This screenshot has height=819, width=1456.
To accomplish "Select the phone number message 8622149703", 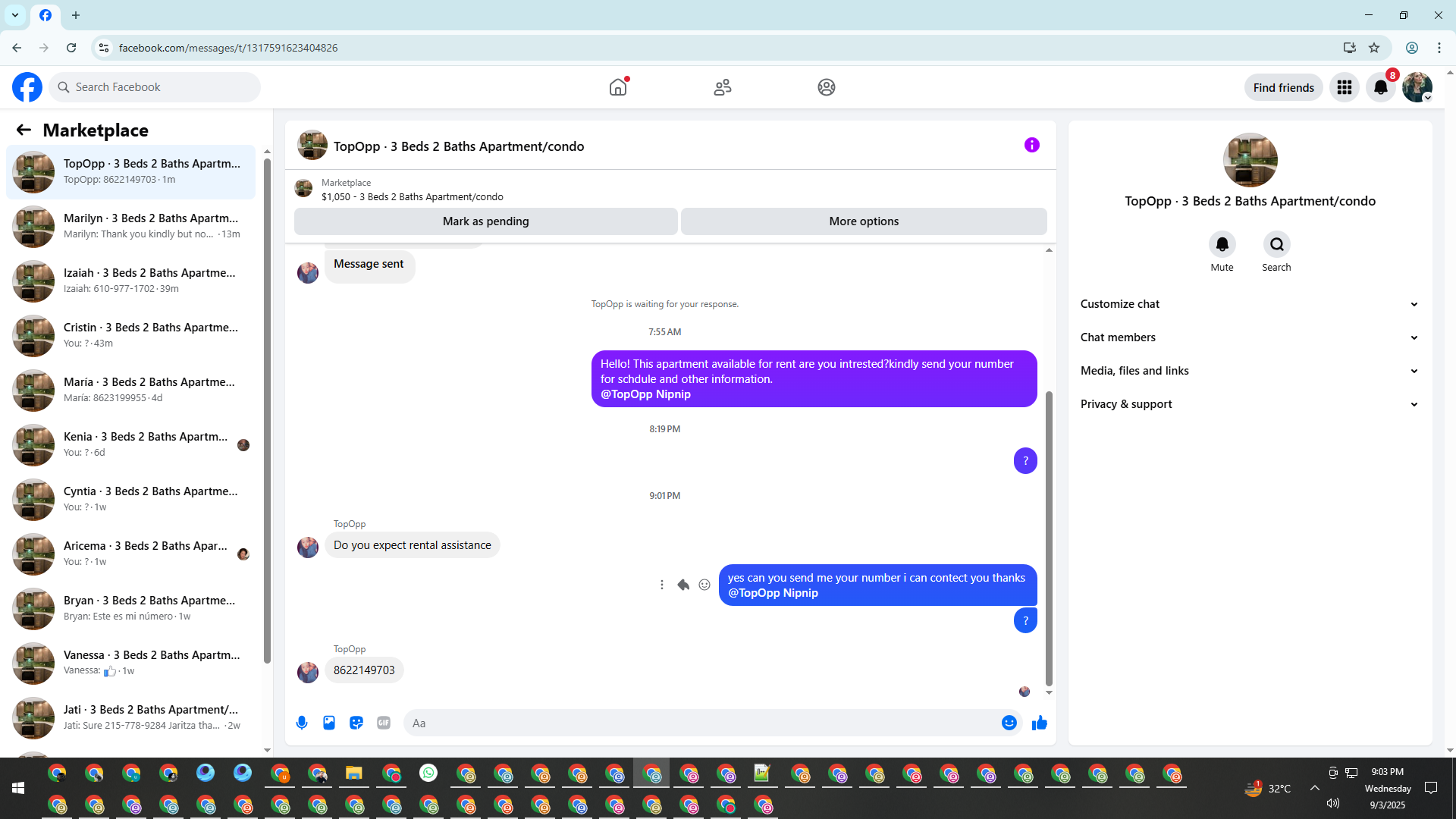I will tap(364, 670).
